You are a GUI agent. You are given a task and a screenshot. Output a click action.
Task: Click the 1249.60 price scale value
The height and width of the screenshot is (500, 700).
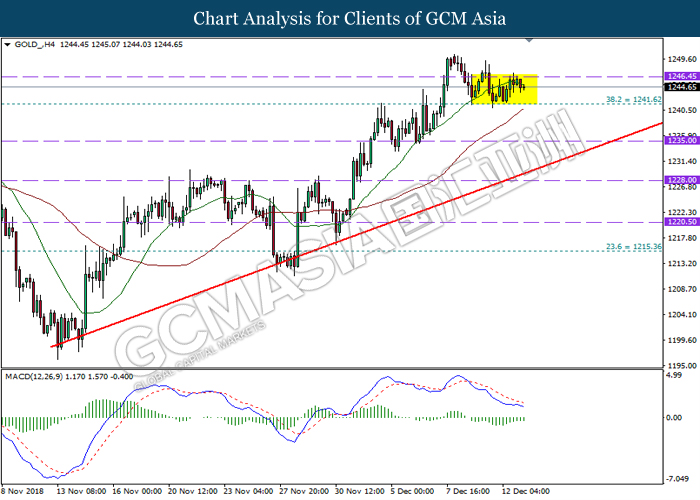click(682, 59)
